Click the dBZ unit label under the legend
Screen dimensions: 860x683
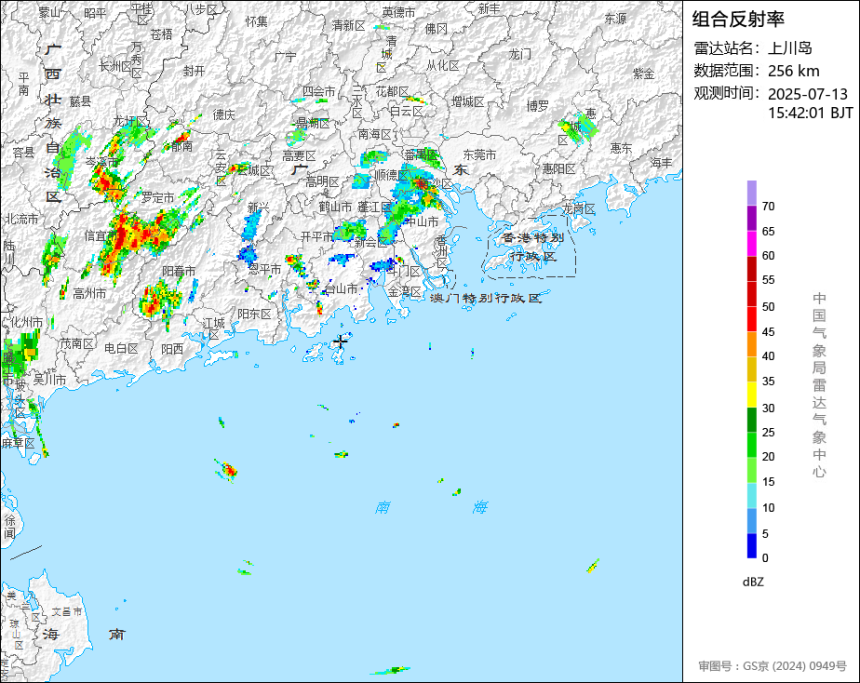pos(753,582)
